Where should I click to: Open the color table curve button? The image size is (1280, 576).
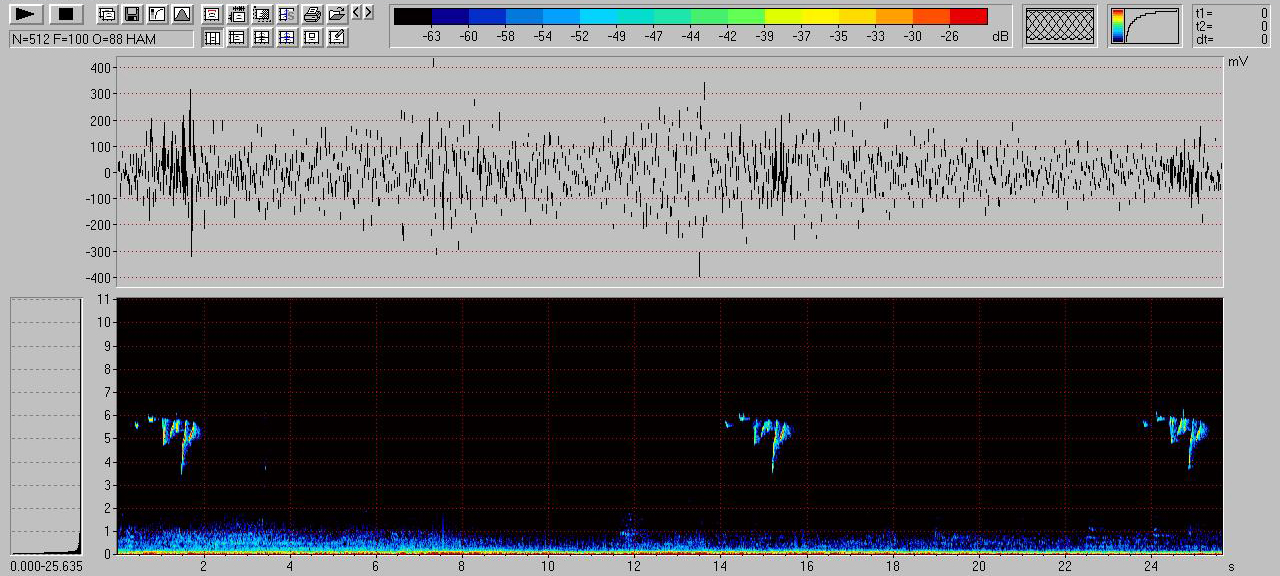click(1144, 26)
